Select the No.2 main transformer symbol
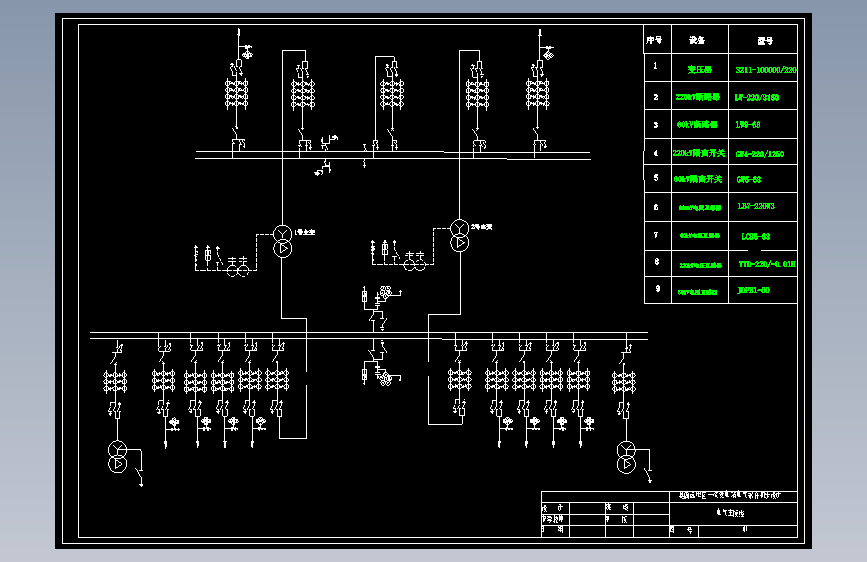 459,235
